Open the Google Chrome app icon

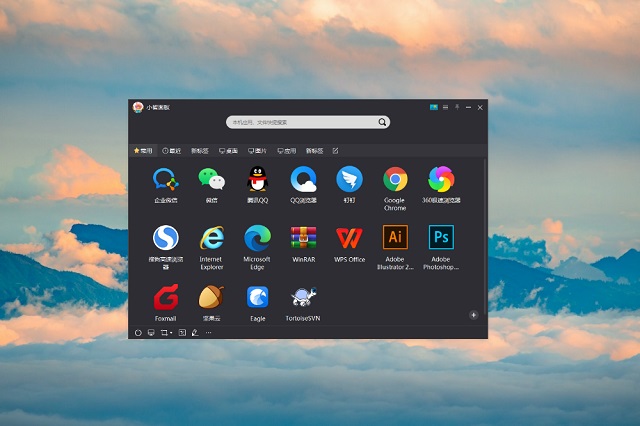395,180
